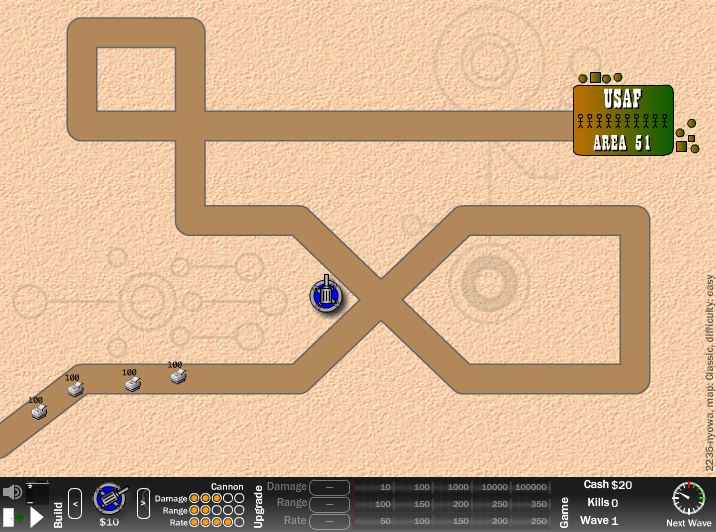The width and height of the screenshot is (716, 532).
Task: Click the Rate upgrade value 250
Action: pyautogui.click(x=538, y=521)
